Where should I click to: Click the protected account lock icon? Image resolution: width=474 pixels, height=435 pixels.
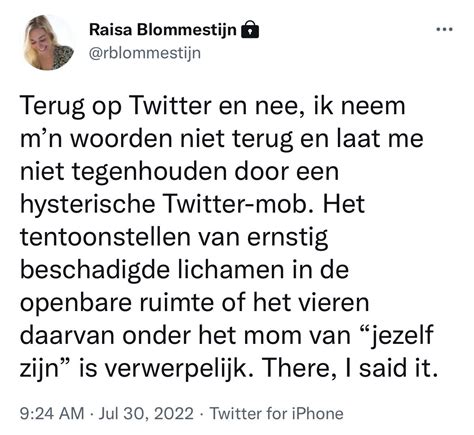(x=250, y=29)
